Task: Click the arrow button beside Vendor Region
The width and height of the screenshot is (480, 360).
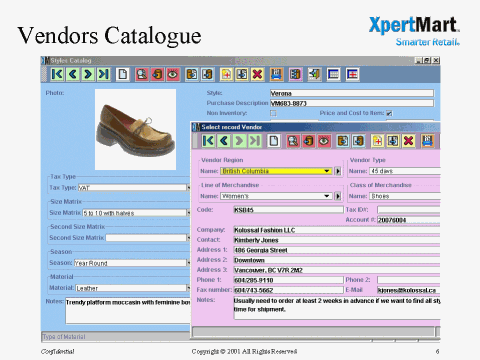Action: [338, 171]
